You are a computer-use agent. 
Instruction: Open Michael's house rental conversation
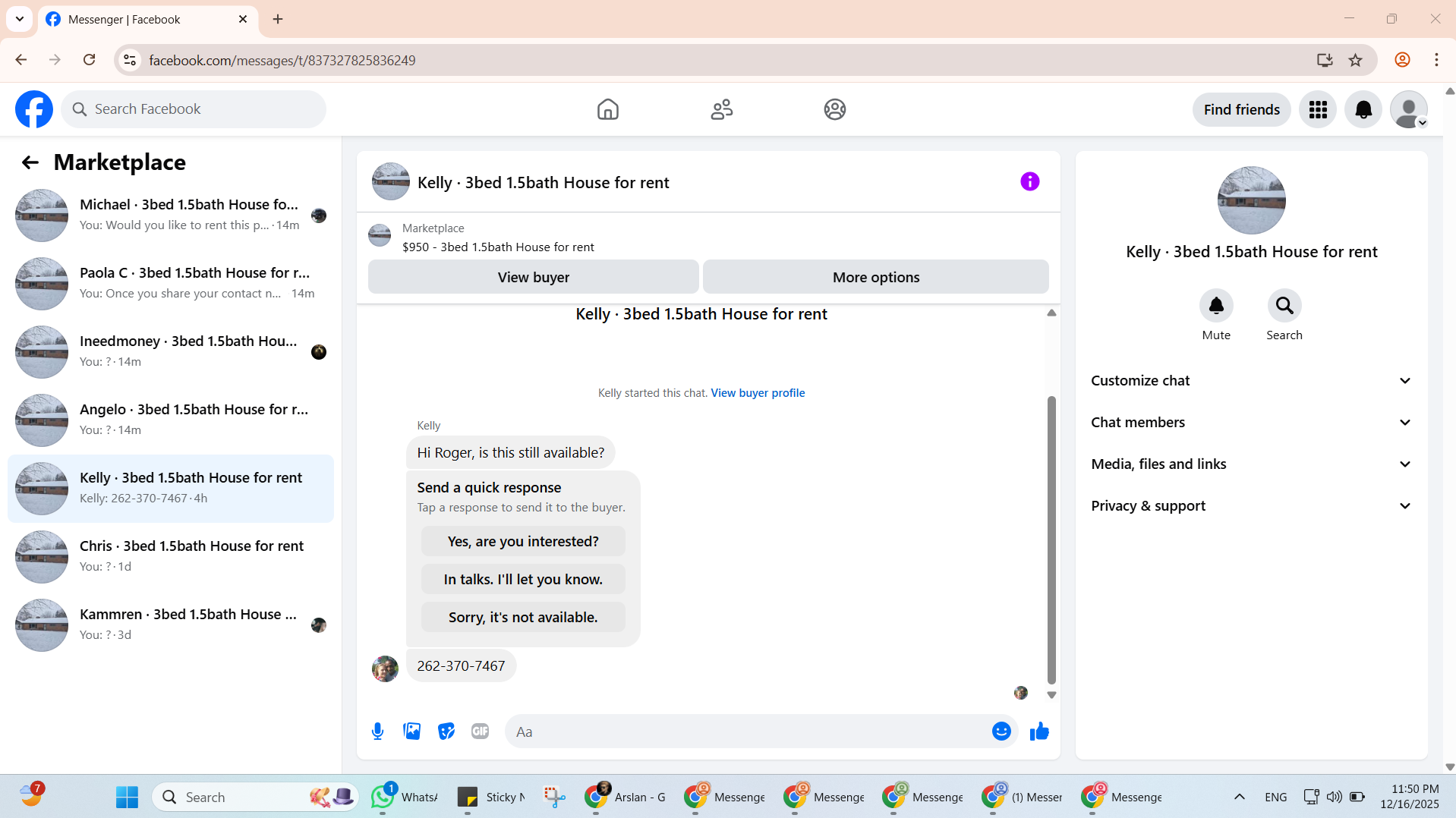click(171, 216)
